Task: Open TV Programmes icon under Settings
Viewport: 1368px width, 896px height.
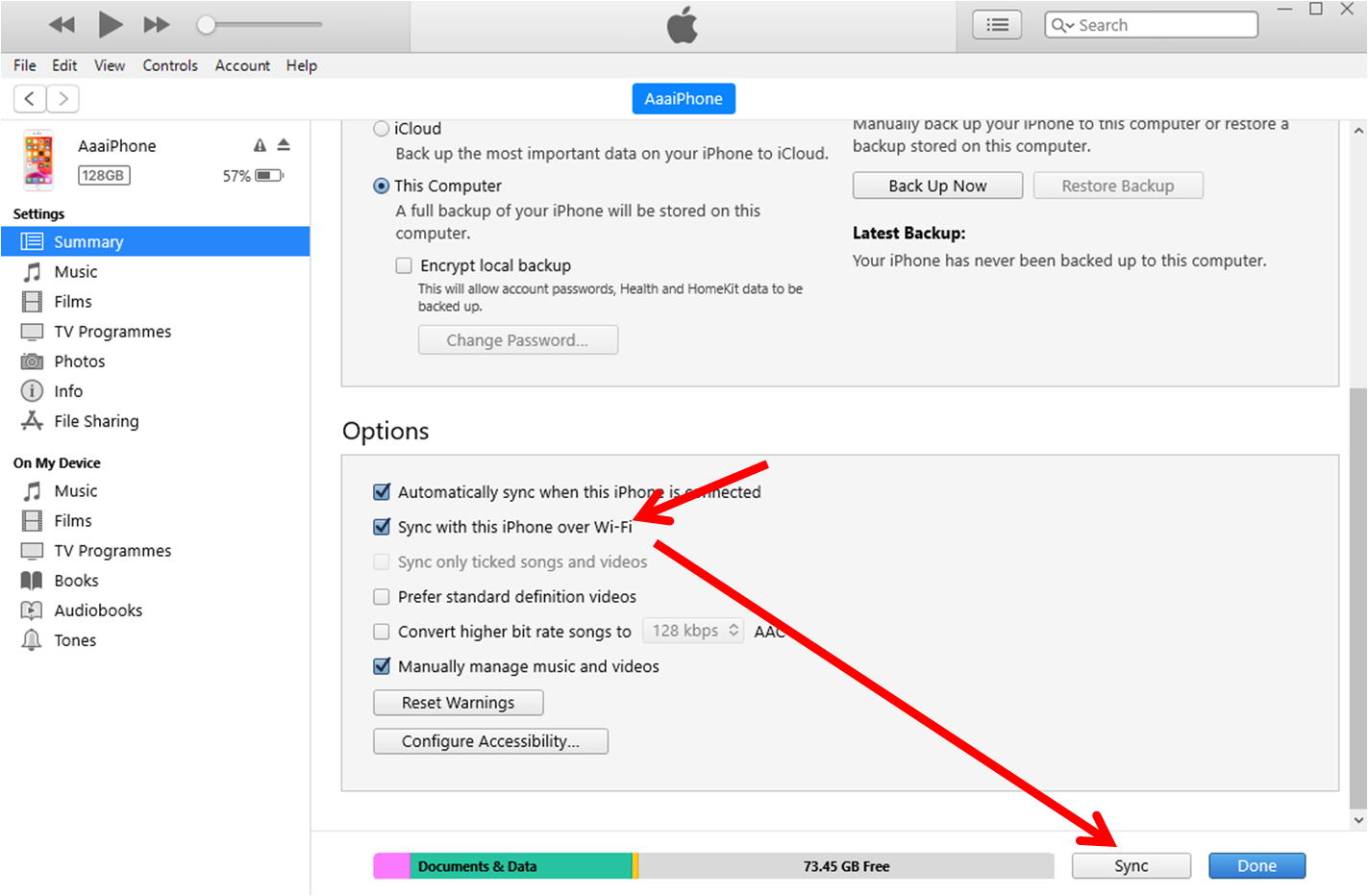Action: pyautogui.click(x=33, y=332)
